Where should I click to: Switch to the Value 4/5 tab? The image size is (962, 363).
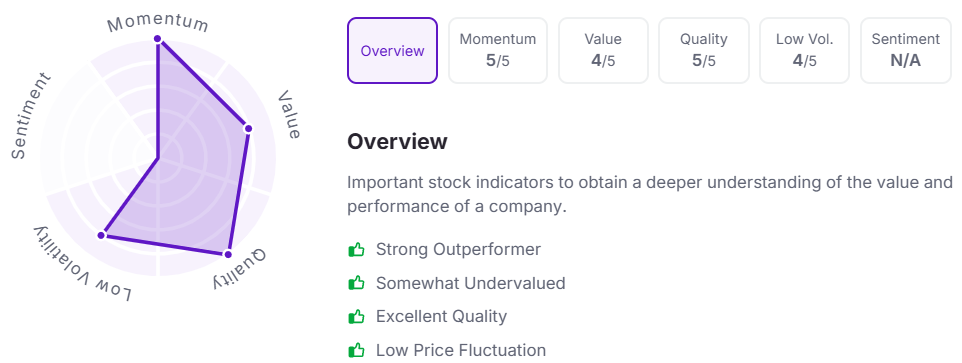coord(603,50)
